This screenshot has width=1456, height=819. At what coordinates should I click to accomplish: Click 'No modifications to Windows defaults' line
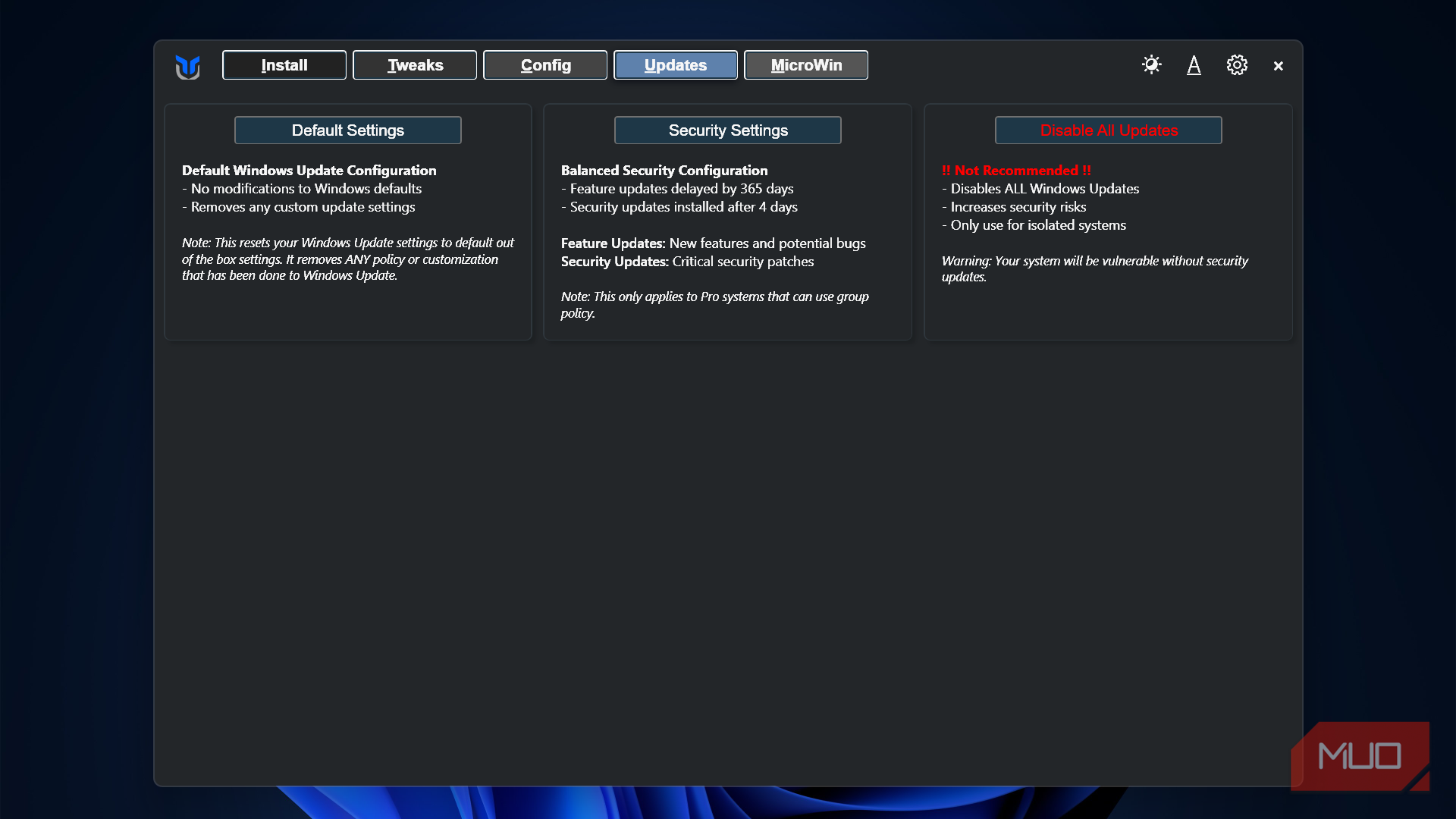302,189
